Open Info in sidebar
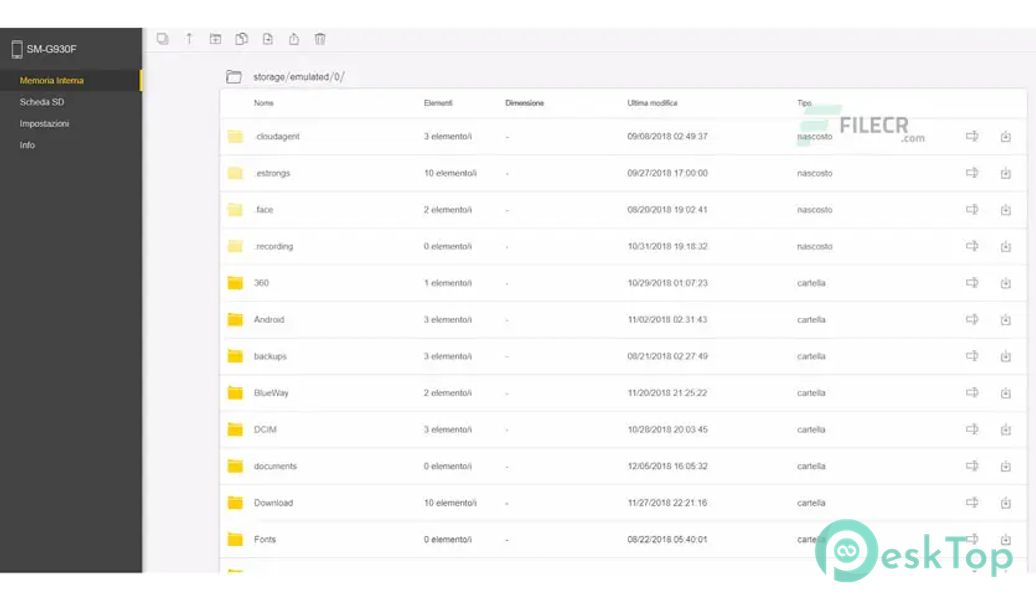This screenshot has width=1036, height=600. (27, 145)
